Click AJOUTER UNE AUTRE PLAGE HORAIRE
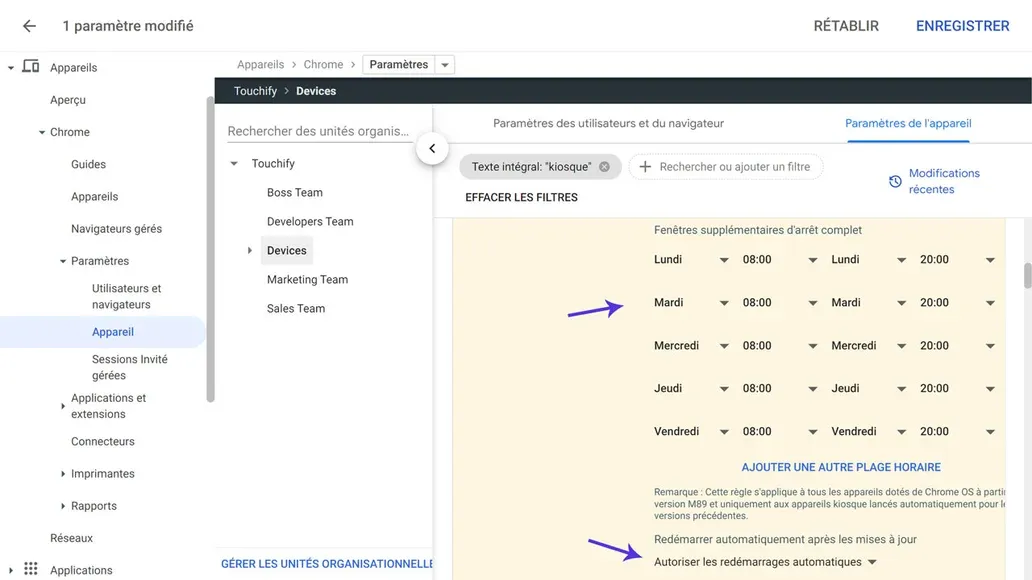Screen dimensions: 1032x580 click(840, 466)
